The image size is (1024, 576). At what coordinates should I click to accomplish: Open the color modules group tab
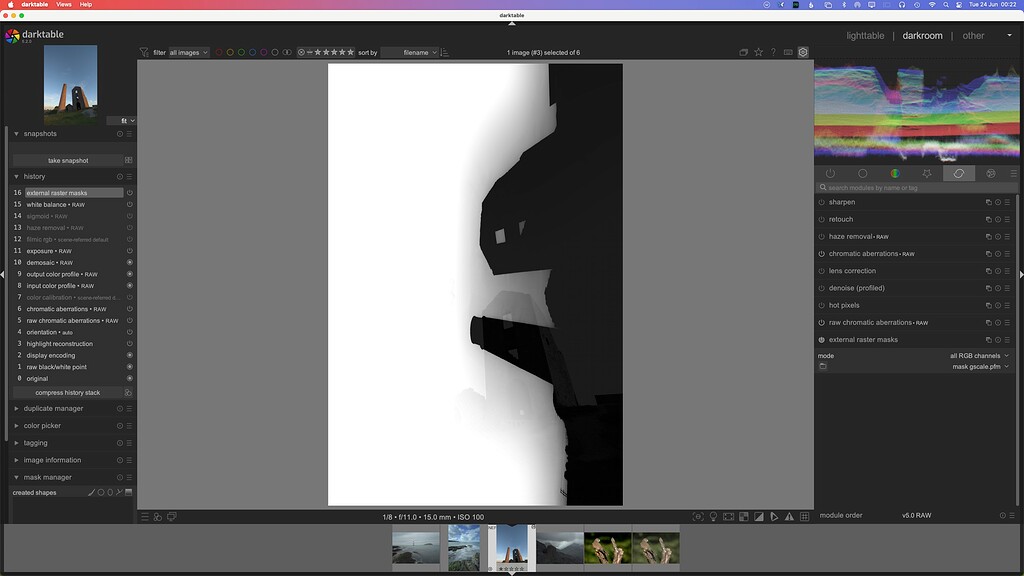[893, 173]
